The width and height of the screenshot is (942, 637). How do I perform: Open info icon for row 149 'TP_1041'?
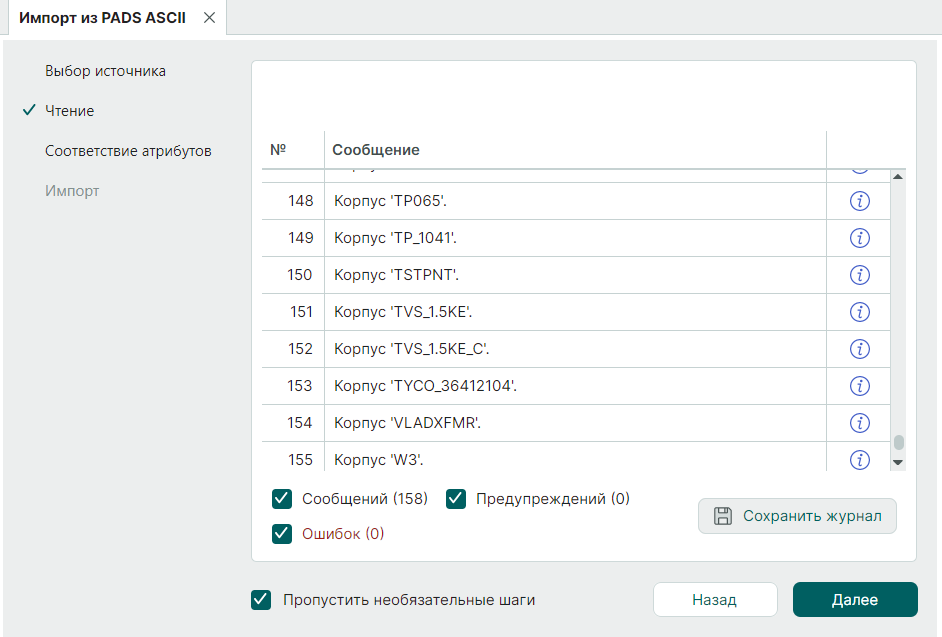(858, 238)
